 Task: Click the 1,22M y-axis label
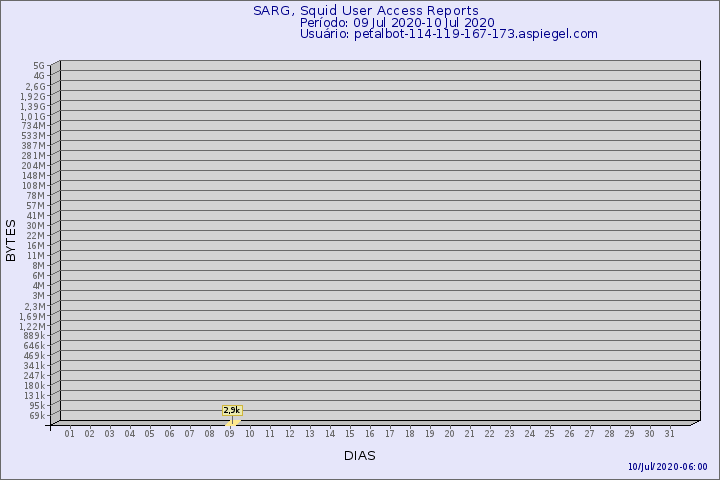[33, 327]
